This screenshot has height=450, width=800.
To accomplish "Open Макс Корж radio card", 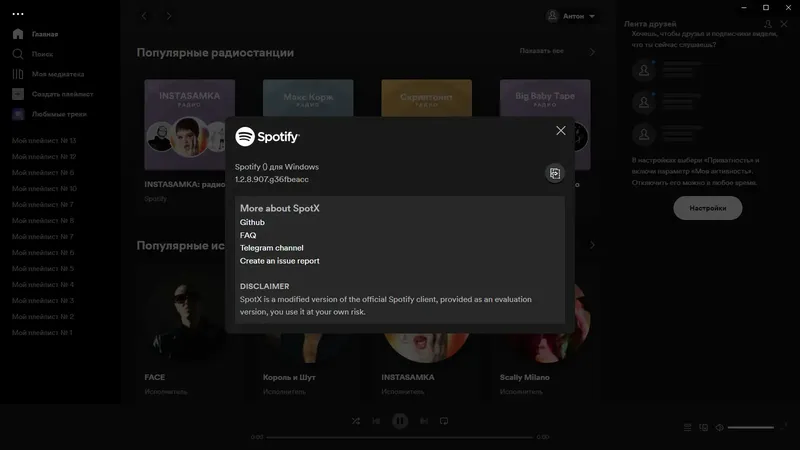I will (308, 97).
